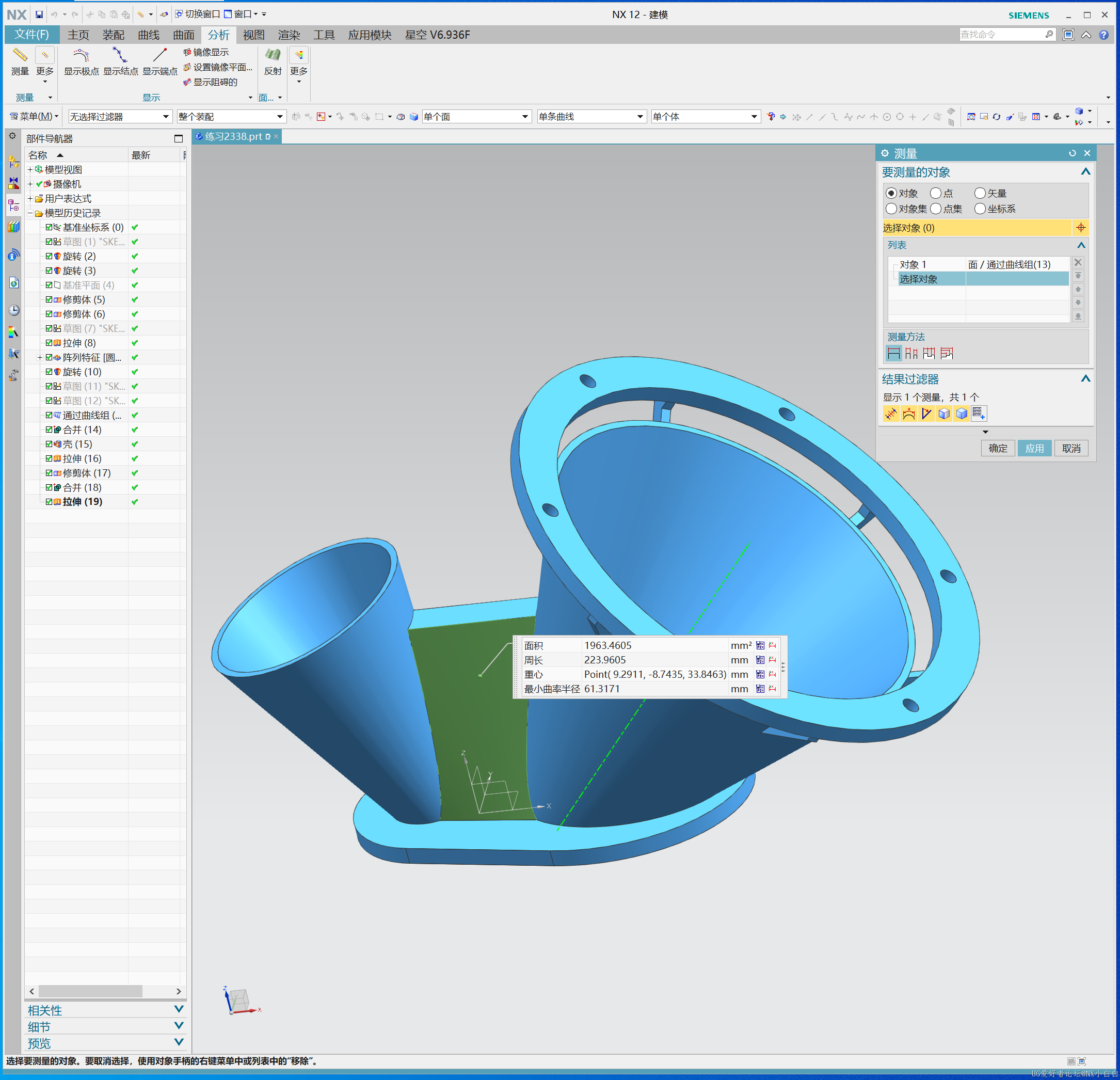The height and width of the screenshot is (1080, 1120).
Task: Toggle checkbox for 拉伸 (19) feature
Action: (49, 502)
